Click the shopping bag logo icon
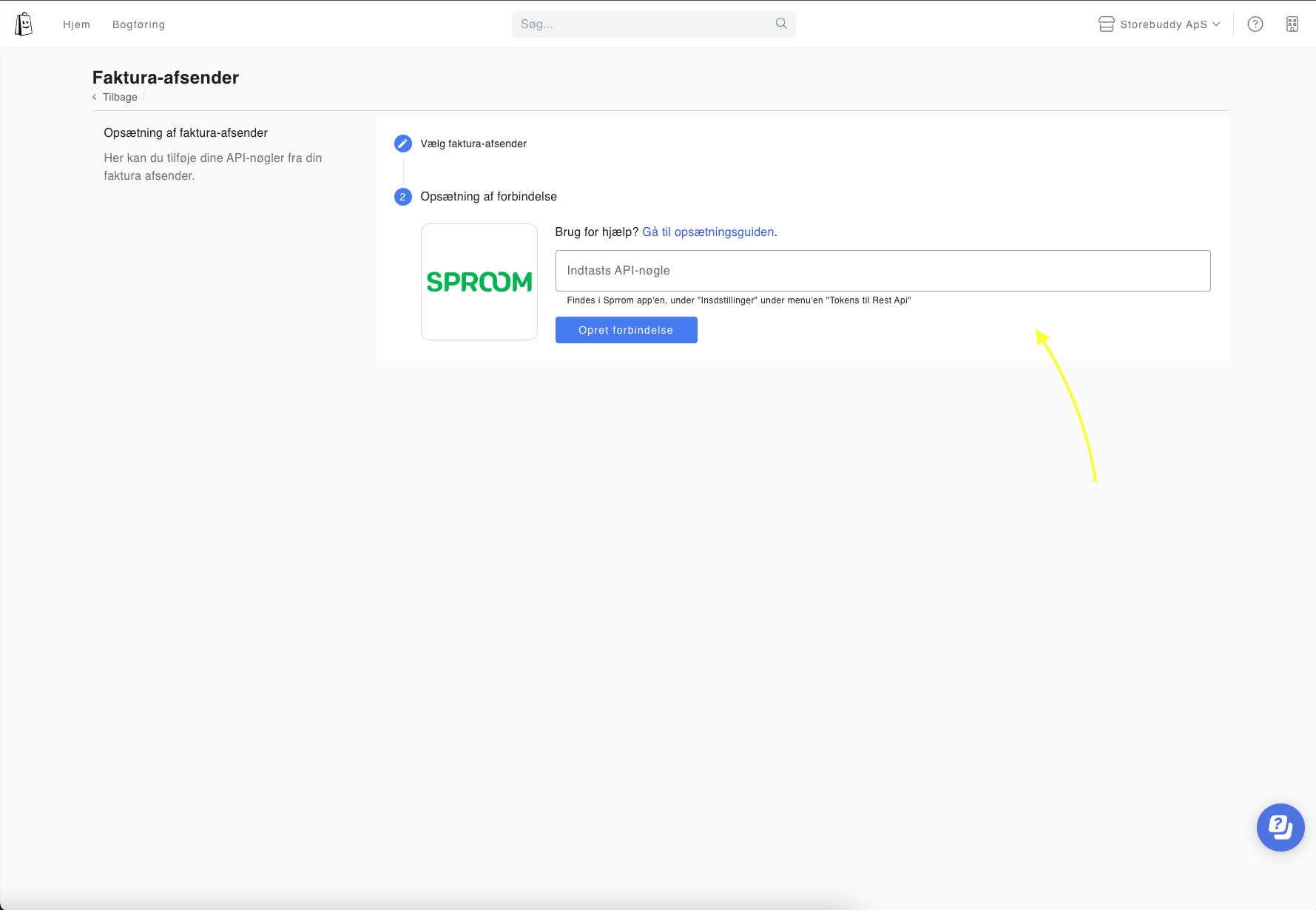 point(24,24)
